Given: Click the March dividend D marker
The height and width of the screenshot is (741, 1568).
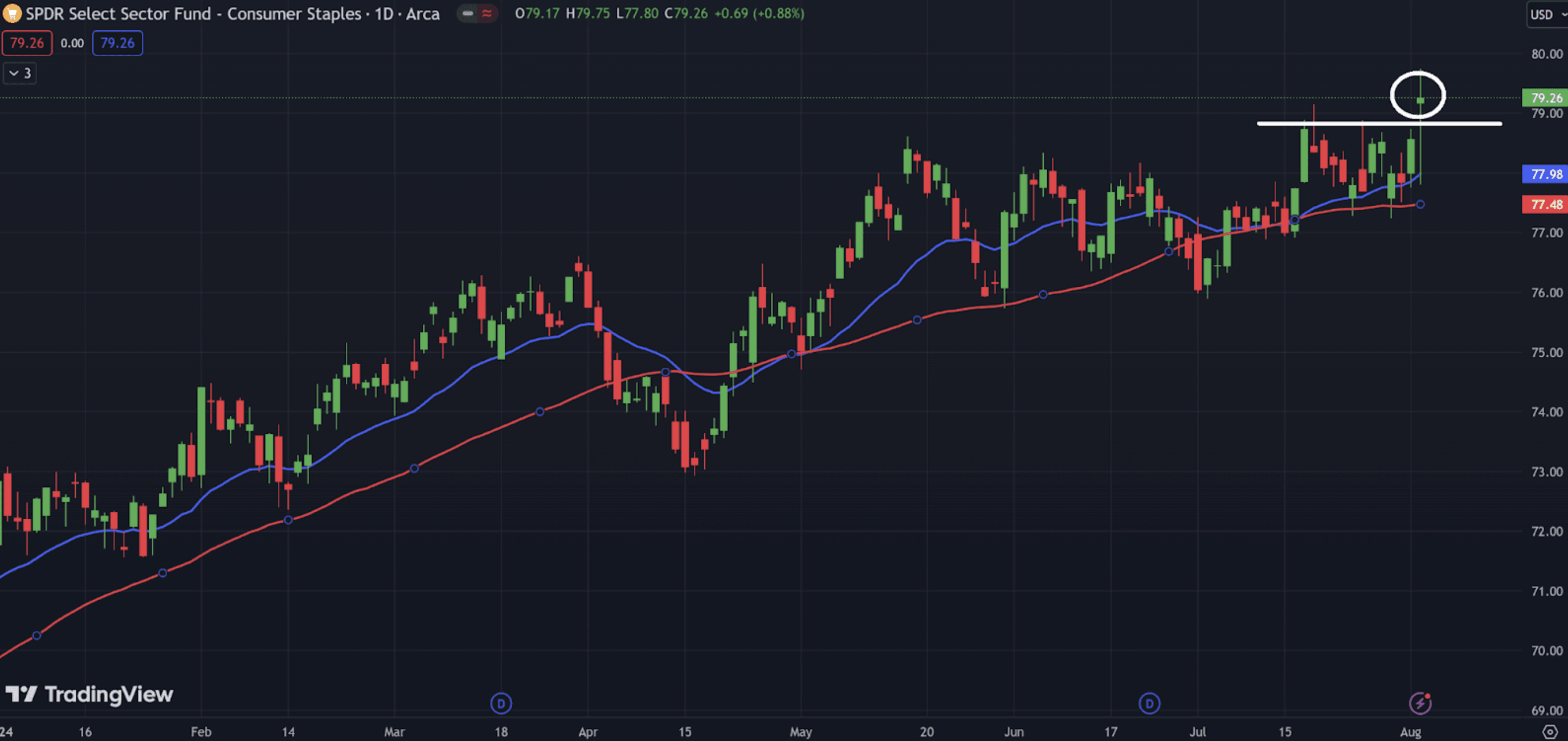Looking at the screenshot, I should pos(501,704).
